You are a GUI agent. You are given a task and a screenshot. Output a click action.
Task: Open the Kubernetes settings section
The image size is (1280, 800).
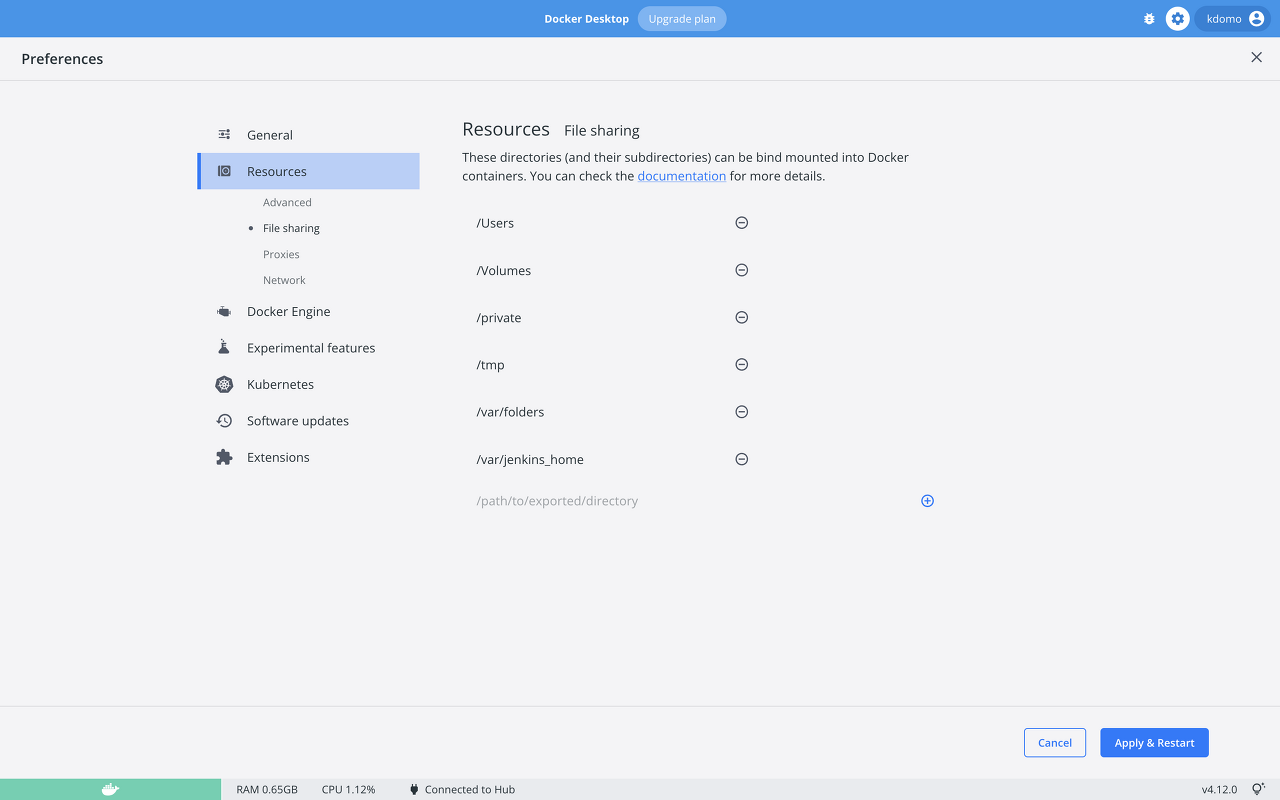point(309,385)
